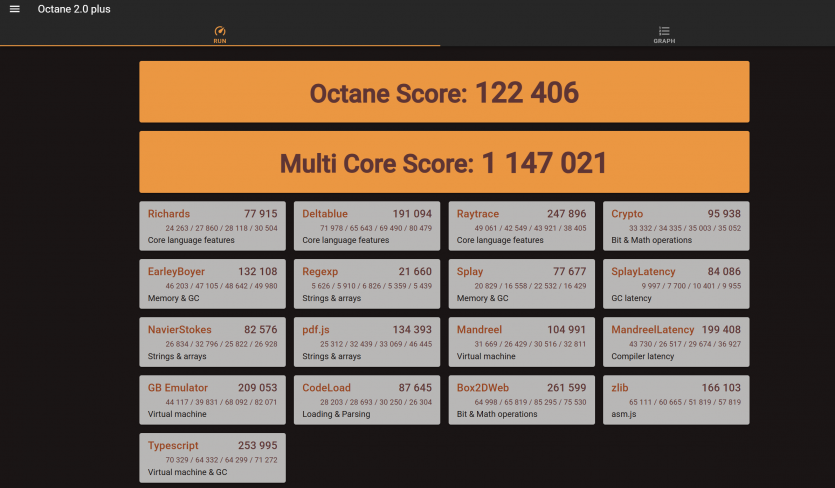Switch to the RUN tab
Screen dimensions: 835x488
pyautogui.click(x=220, y=36)
